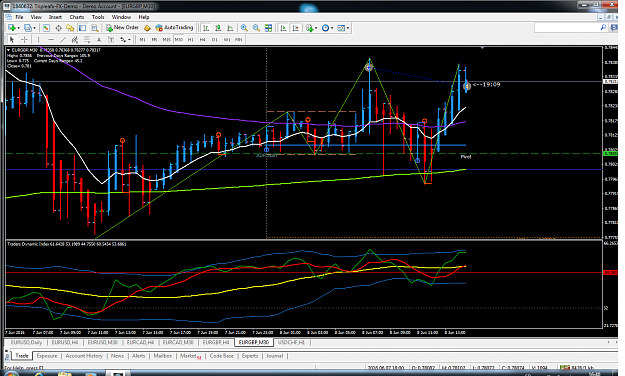Tile chart windows icon
The height and width of the screenshot is (376, 625).
tap(268, 28)
